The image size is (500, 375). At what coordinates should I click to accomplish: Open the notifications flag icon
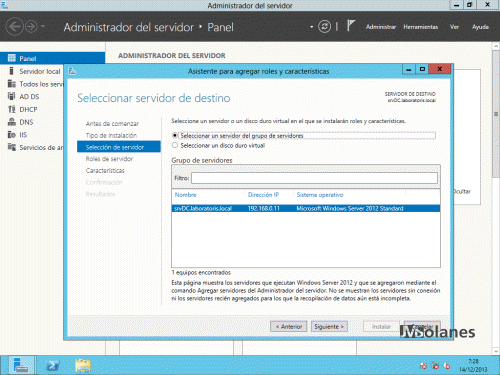pyautogui.click(x=351, y=26)
